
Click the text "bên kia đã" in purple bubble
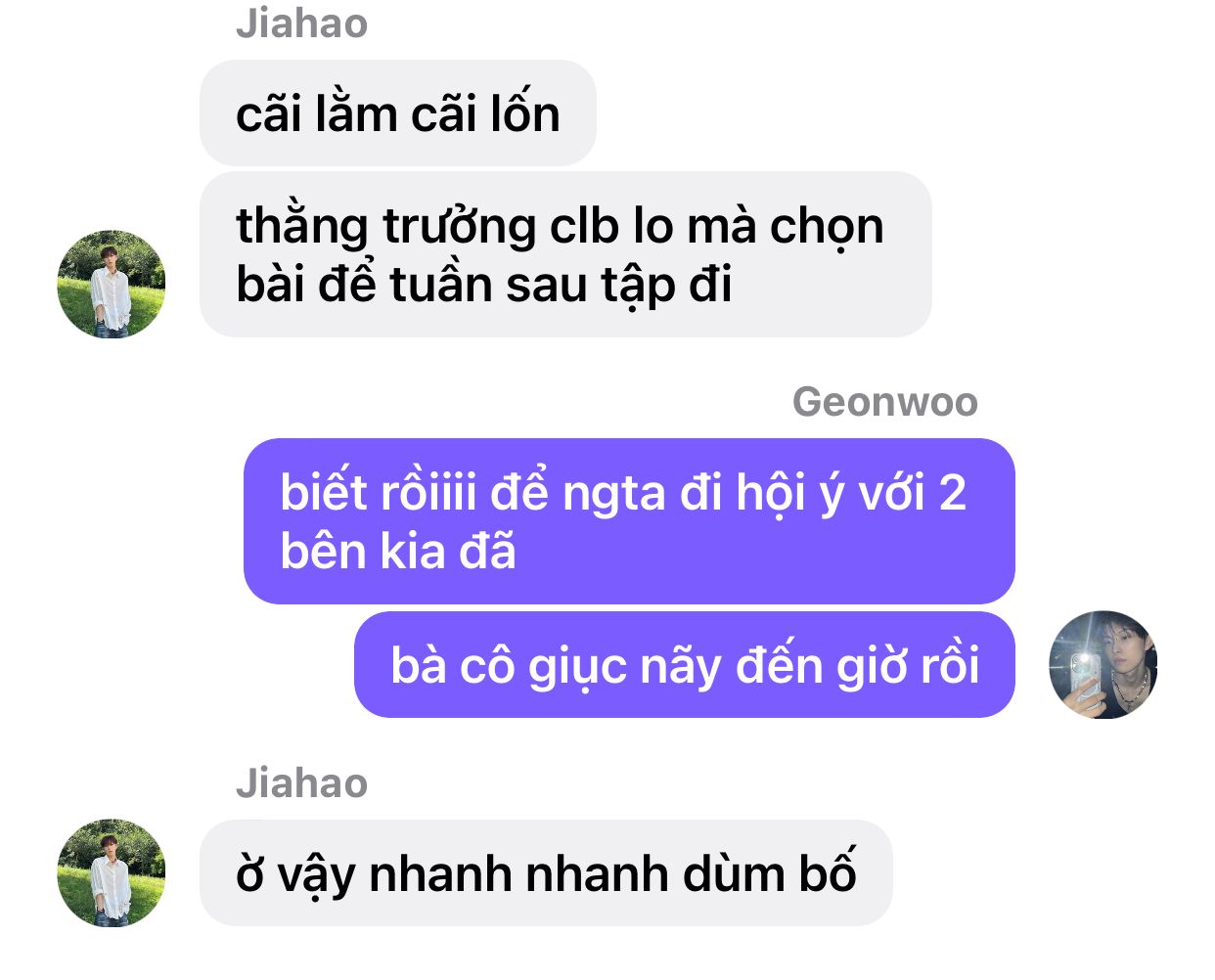pos(398,552)
